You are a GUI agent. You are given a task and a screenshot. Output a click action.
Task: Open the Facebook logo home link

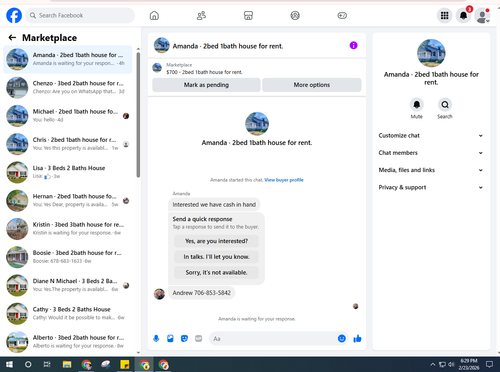(x=14, y=15)
